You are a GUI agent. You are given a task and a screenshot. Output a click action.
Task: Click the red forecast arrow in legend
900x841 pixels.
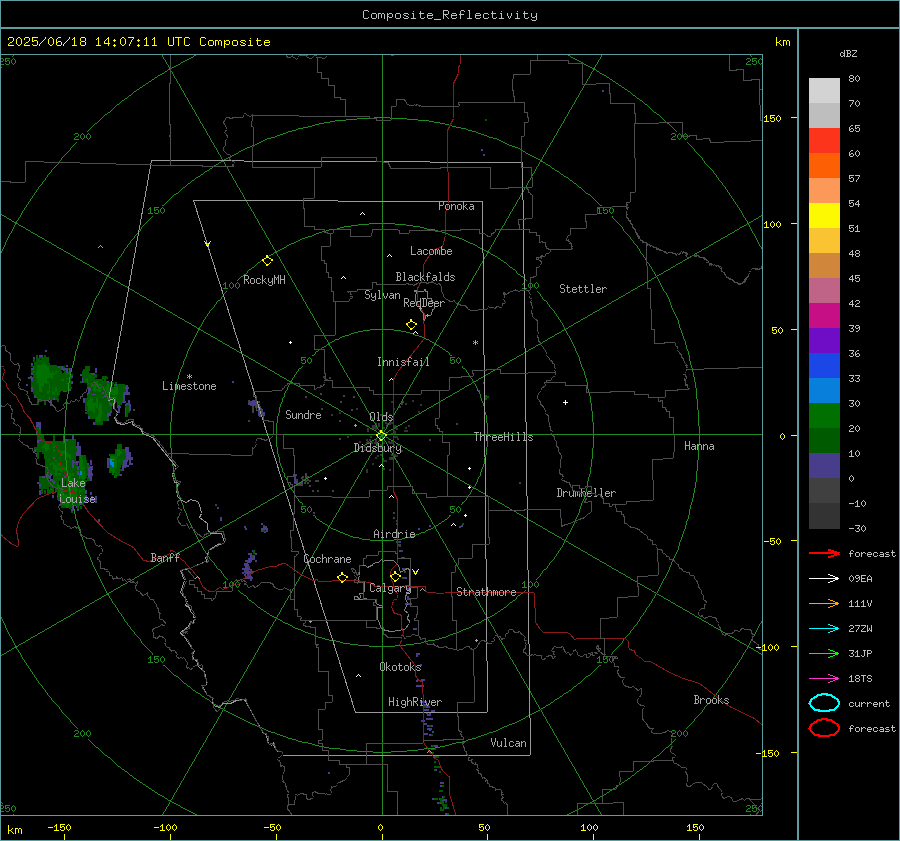point(824,553)
